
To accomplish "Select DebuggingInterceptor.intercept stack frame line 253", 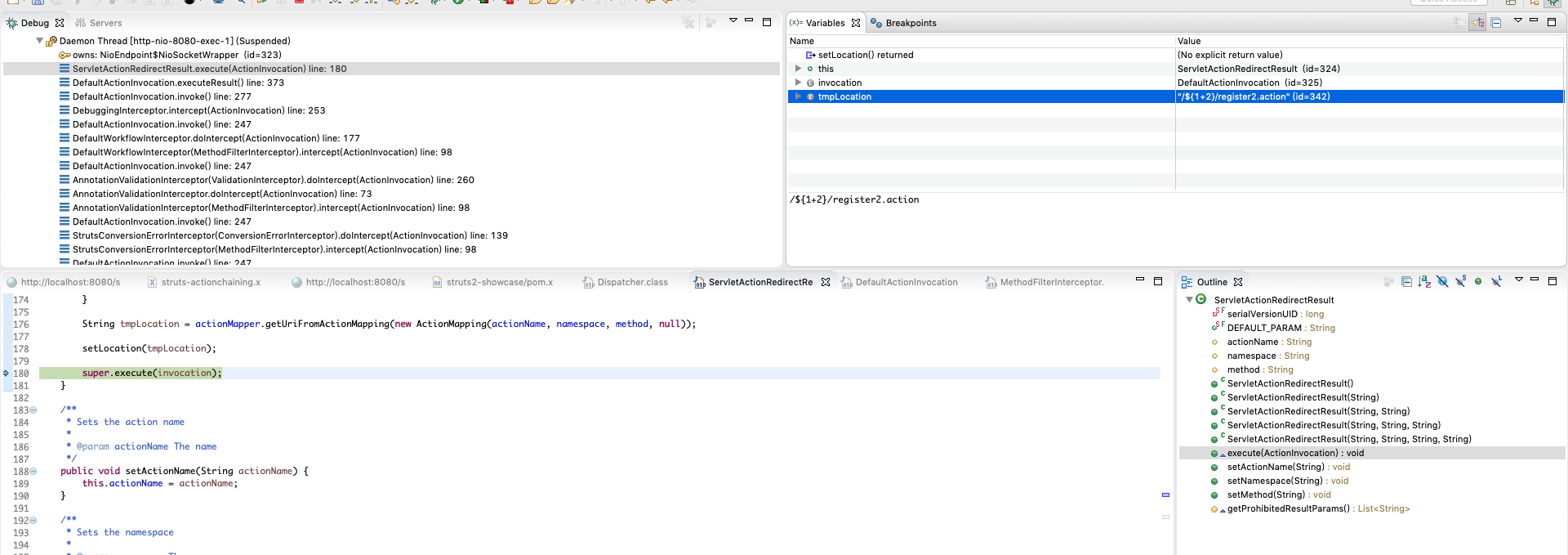I will tap(198, 110).
